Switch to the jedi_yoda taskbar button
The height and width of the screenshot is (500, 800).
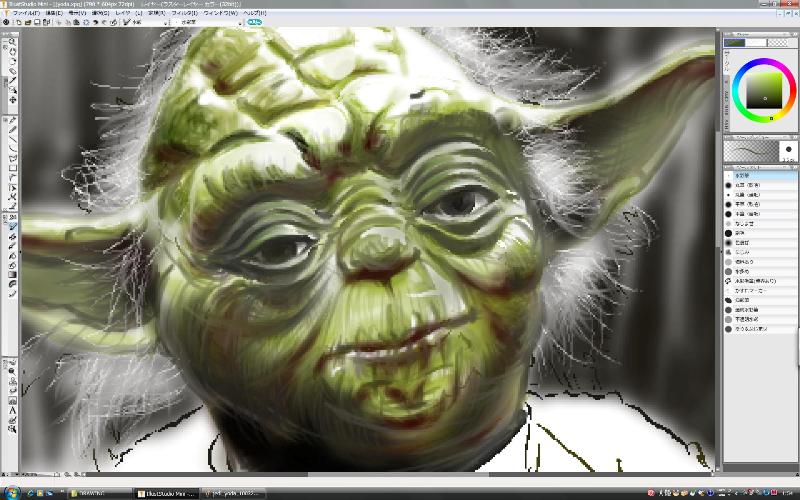click(x=233, y=493)
